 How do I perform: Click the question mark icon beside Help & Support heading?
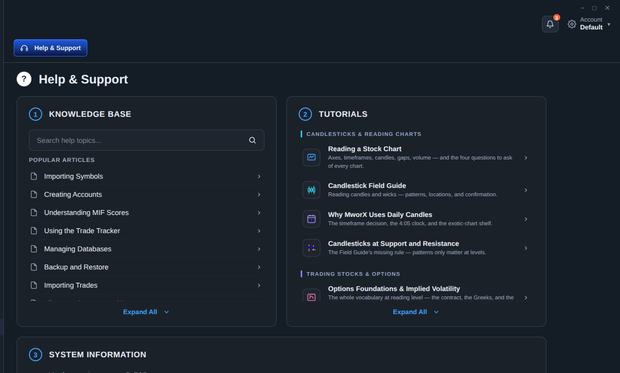24,79
